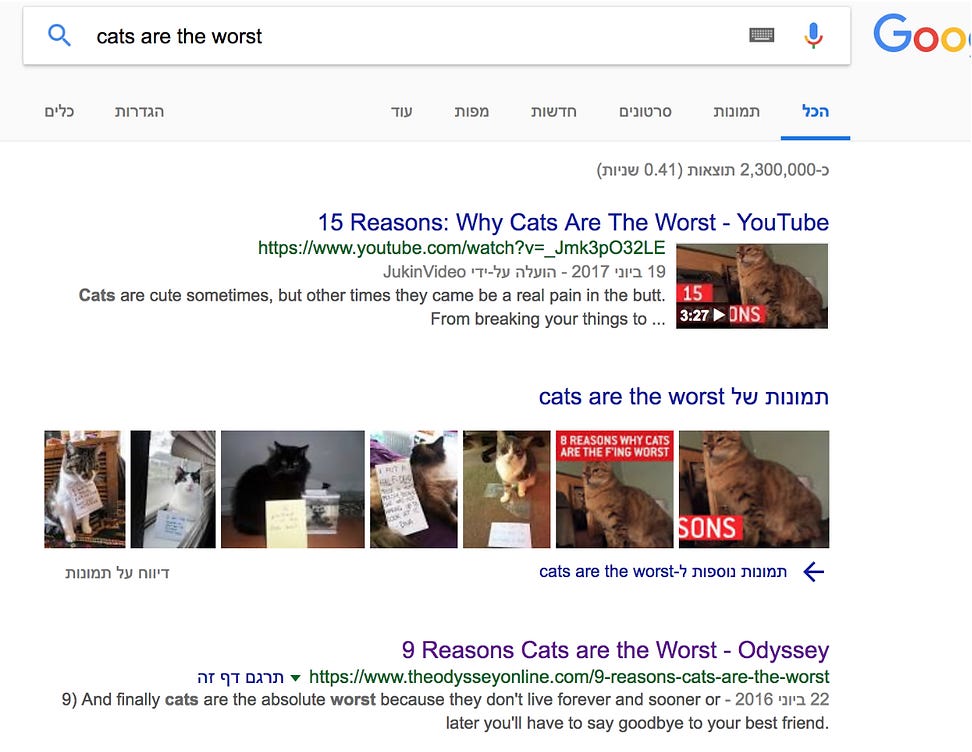Go to Google homepage via logo
This screenshot has height=752, width=972.
coord(922,35)
